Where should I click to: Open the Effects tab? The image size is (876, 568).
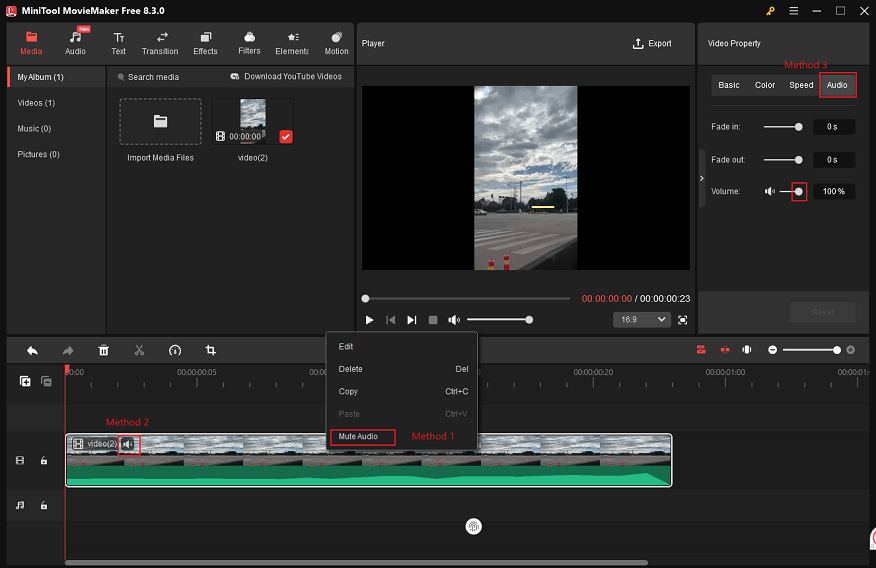point(205,43)
